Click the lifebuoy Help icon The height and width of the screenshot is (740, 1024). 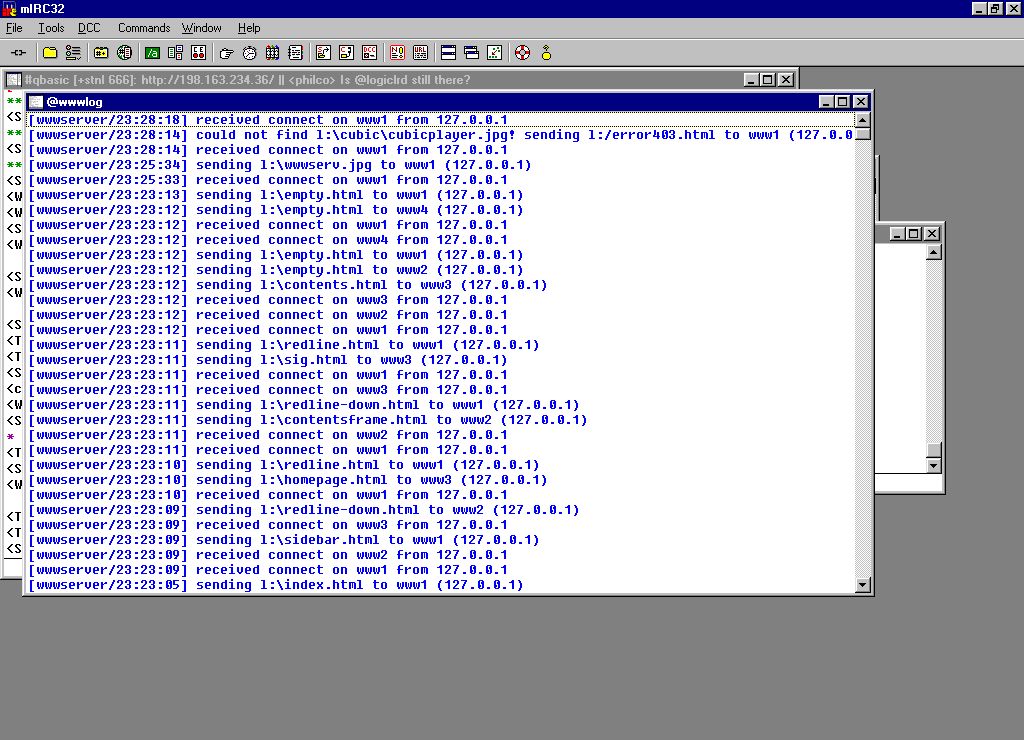click(522, 52)
